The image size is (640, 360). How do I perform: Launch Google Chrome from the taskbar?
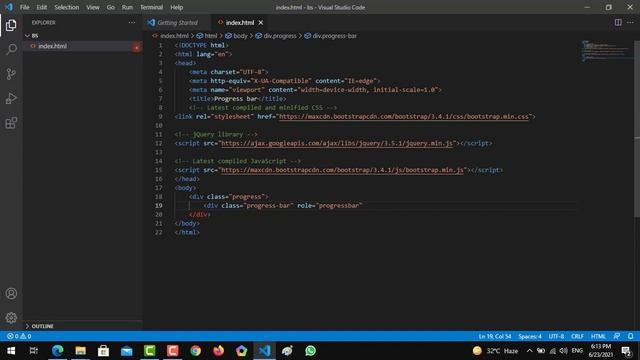pyautogui.click(x=196, y=351)
